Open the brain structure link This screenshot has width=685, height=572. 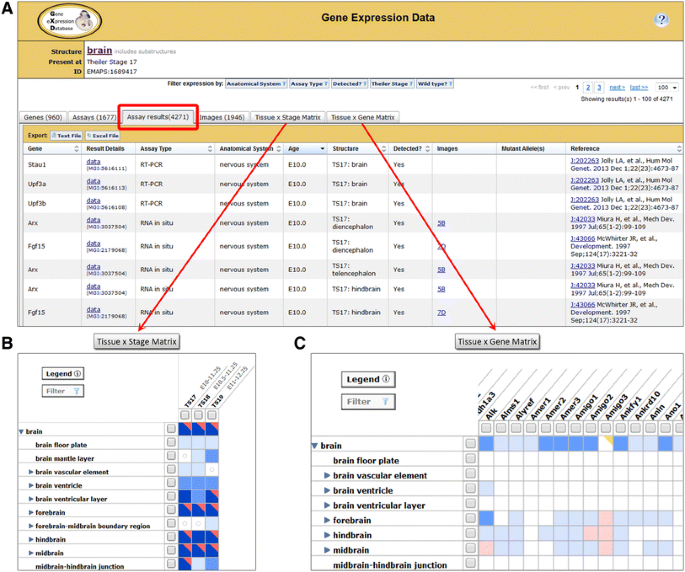click(99, 49)
